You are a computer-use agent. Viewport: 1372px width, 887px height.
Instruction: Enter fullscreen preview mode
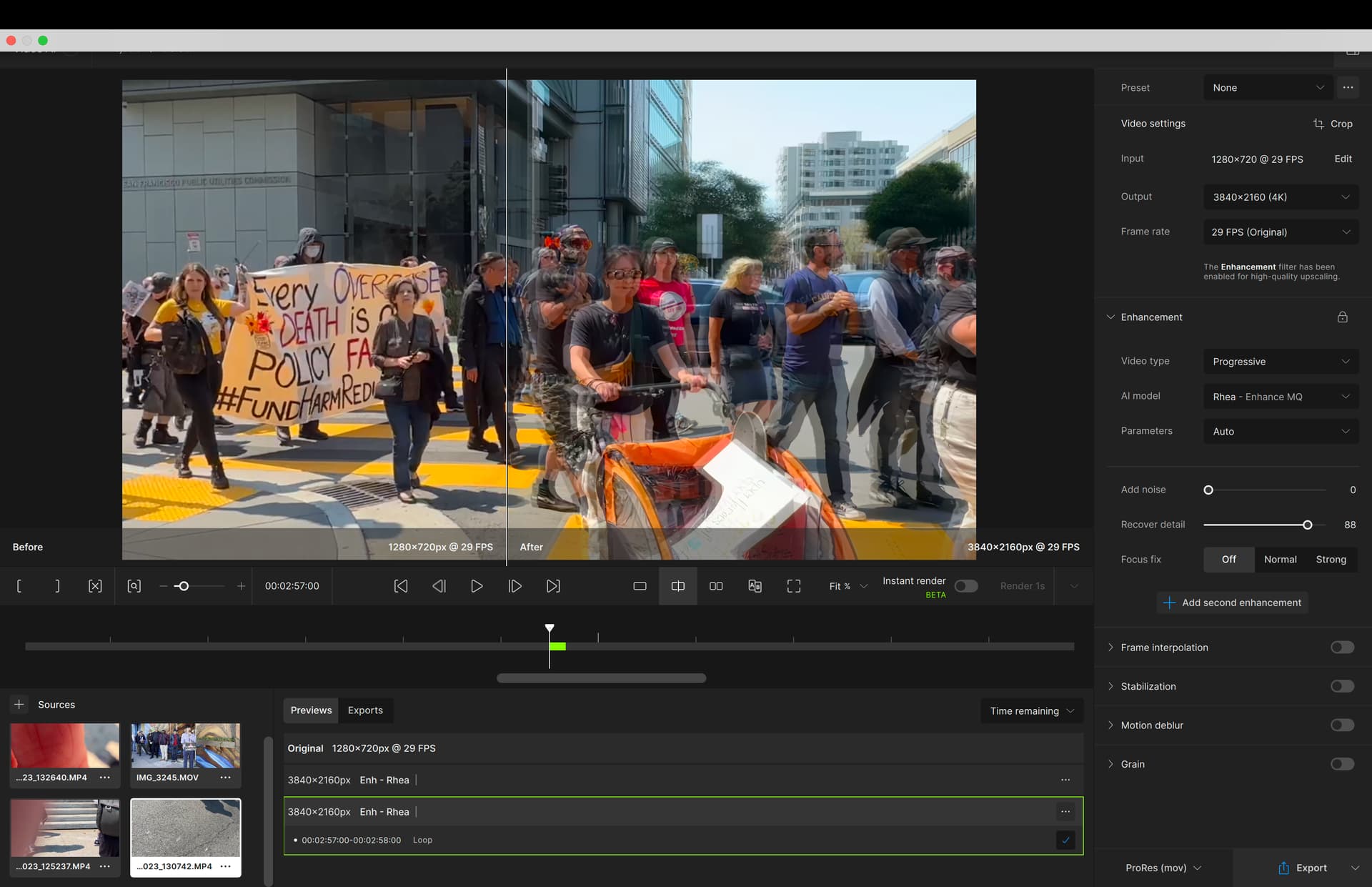coord(793,586)
